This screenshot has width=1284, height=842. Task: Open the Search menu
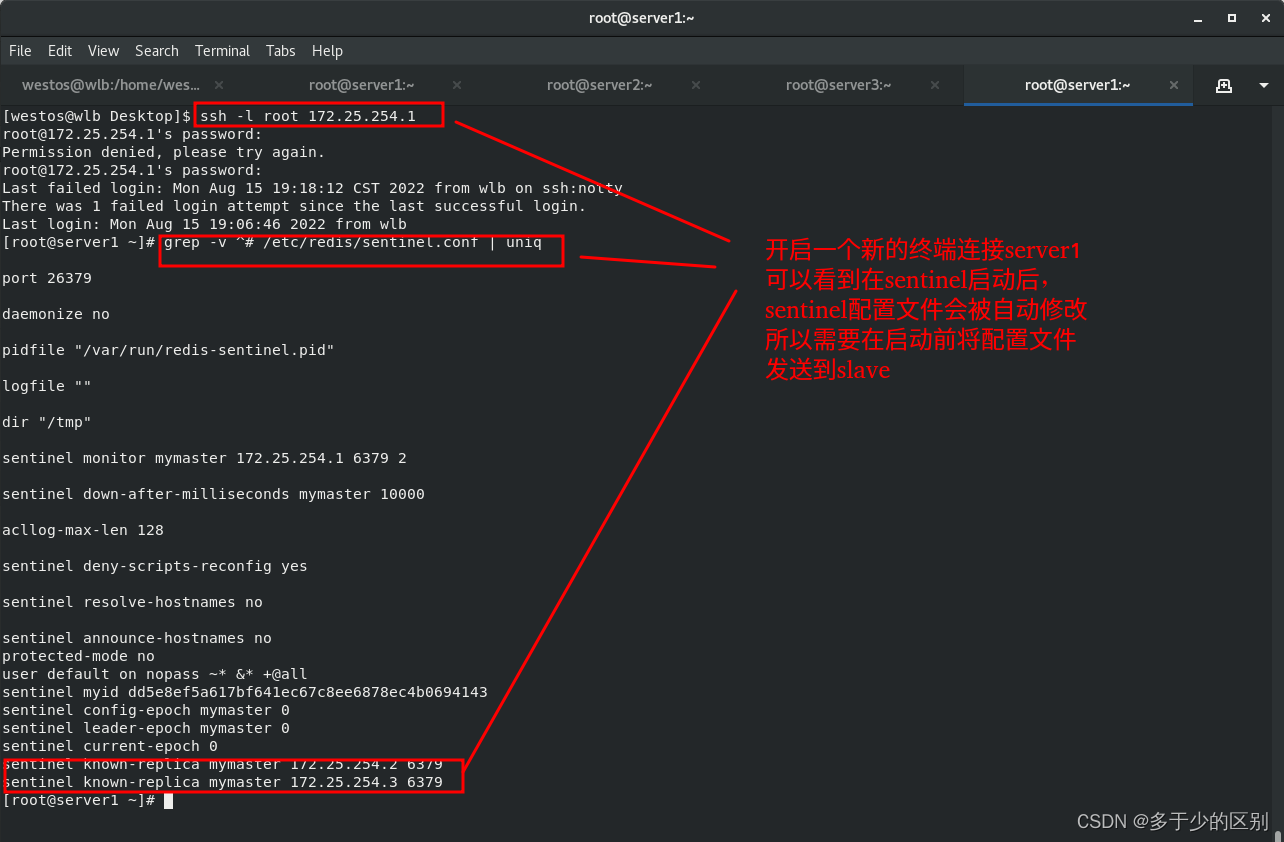point(157,51)
